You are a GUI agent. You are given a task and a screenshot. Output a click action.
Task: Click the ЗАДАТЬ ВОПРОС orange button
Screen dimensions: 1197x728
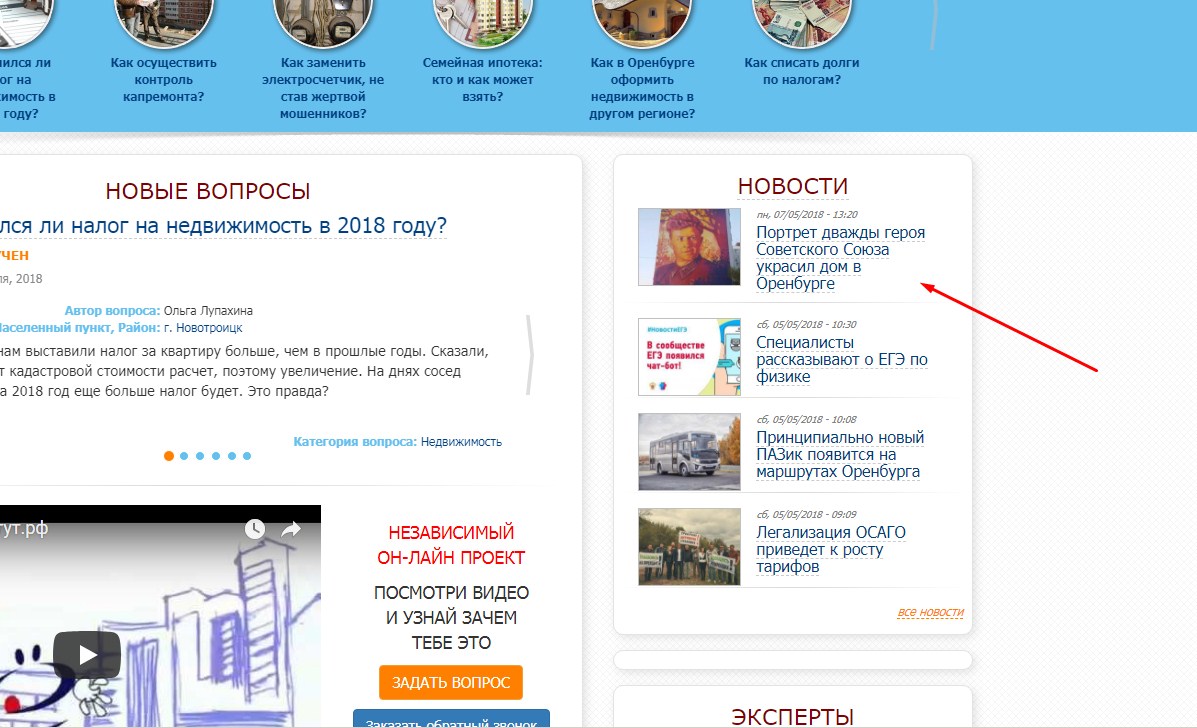click(x=450, y=682)
